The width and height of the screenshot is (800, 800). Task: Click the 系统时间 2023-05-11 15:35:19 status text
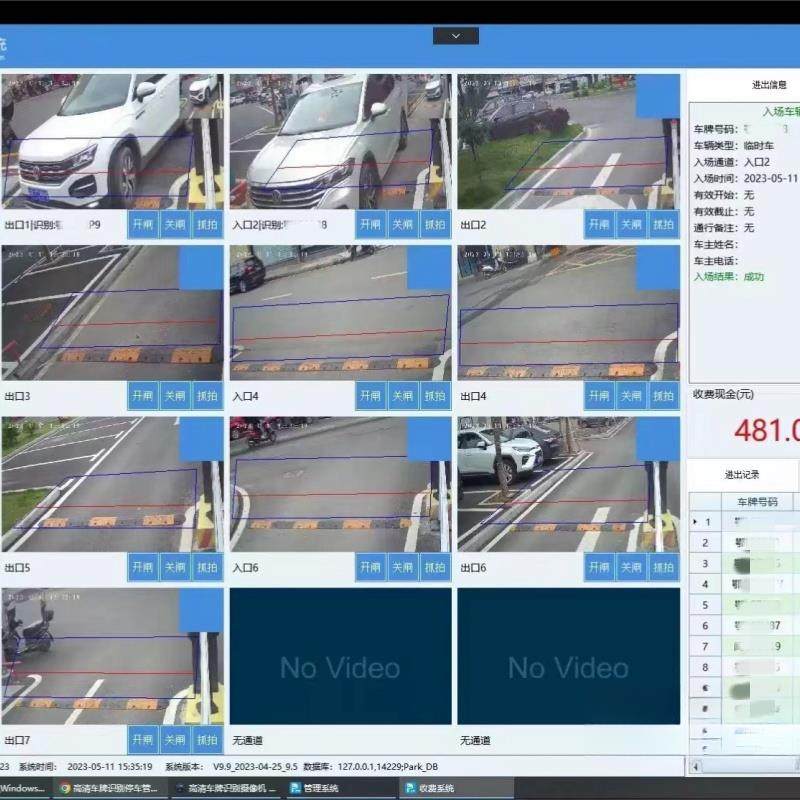tap(86, 766)
